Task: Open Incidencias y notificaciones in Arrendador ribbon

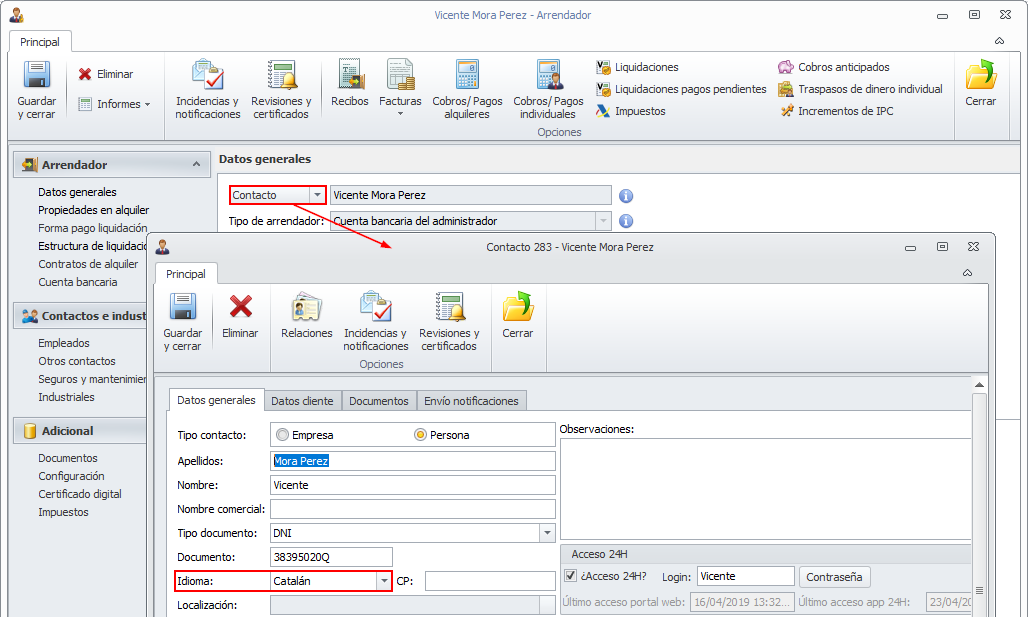Action: [208, 90]
